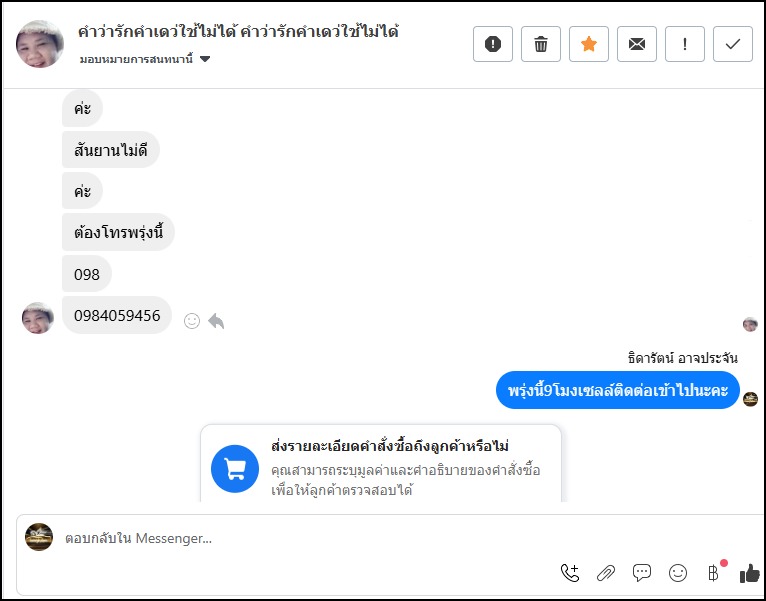React to message 0984059456 with smiley
766x601 pixels.
(x=192, y=321)
